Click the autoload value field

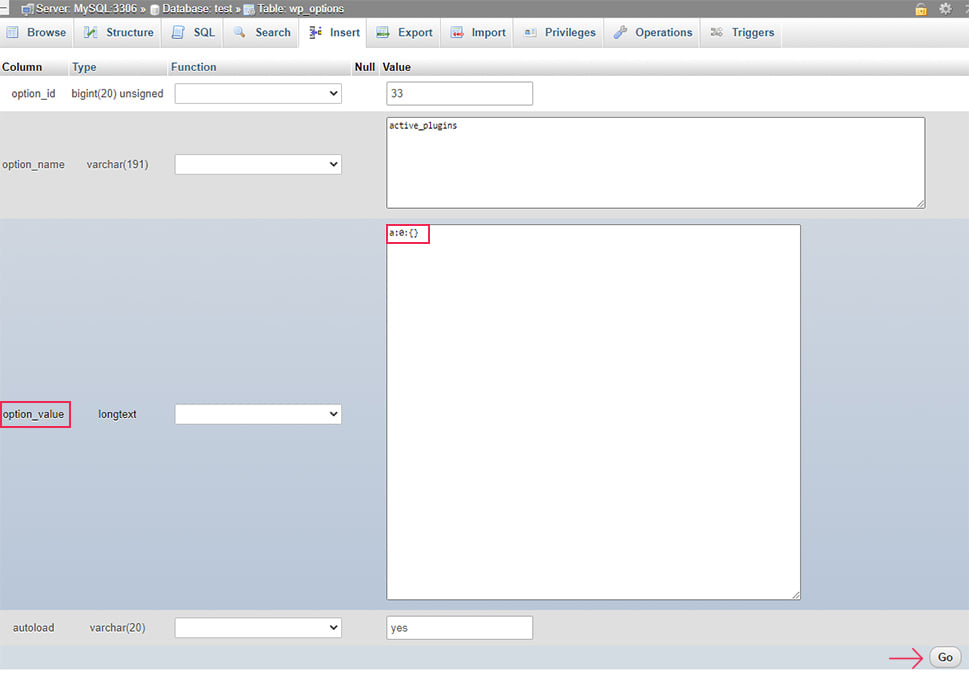[x=459, y=628]
